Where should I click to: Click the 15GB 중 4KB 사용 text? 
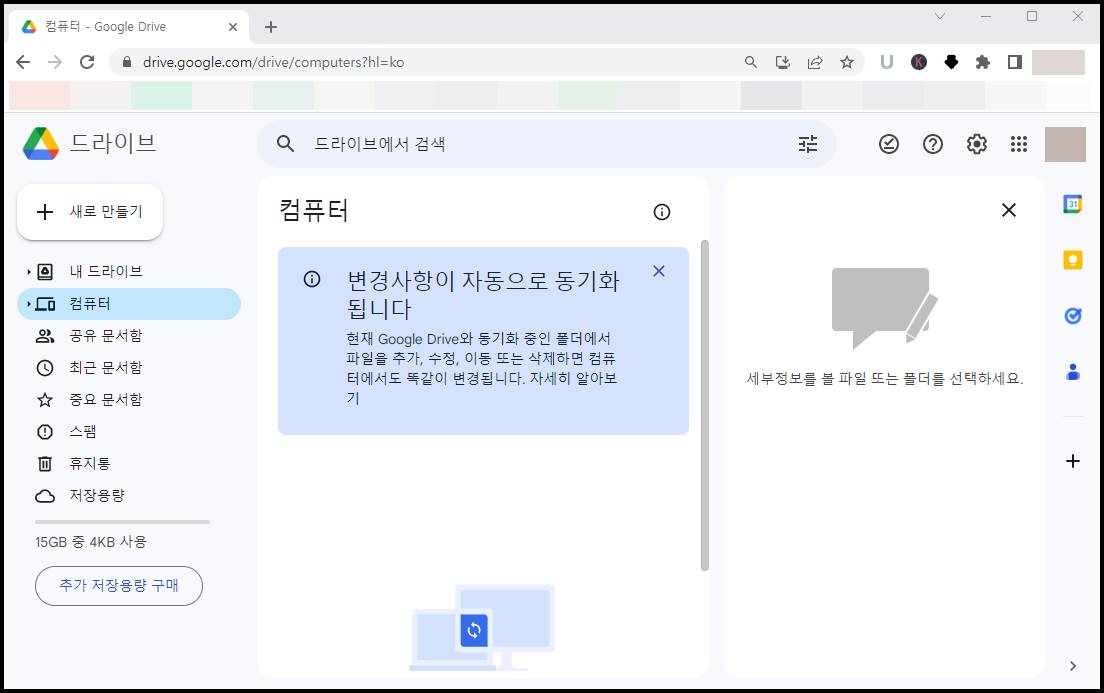(x=91, y=542)
